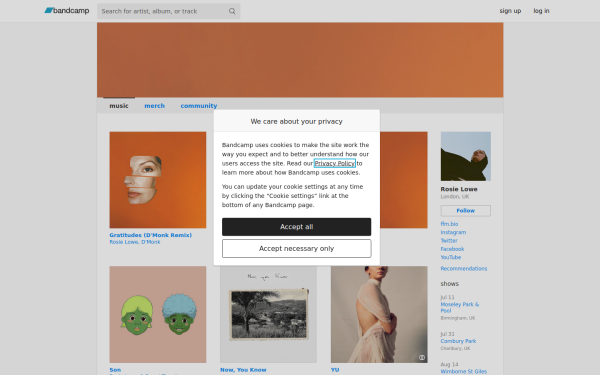Switch to the community tab
600x375 pixels.
[x=199, y=106]
